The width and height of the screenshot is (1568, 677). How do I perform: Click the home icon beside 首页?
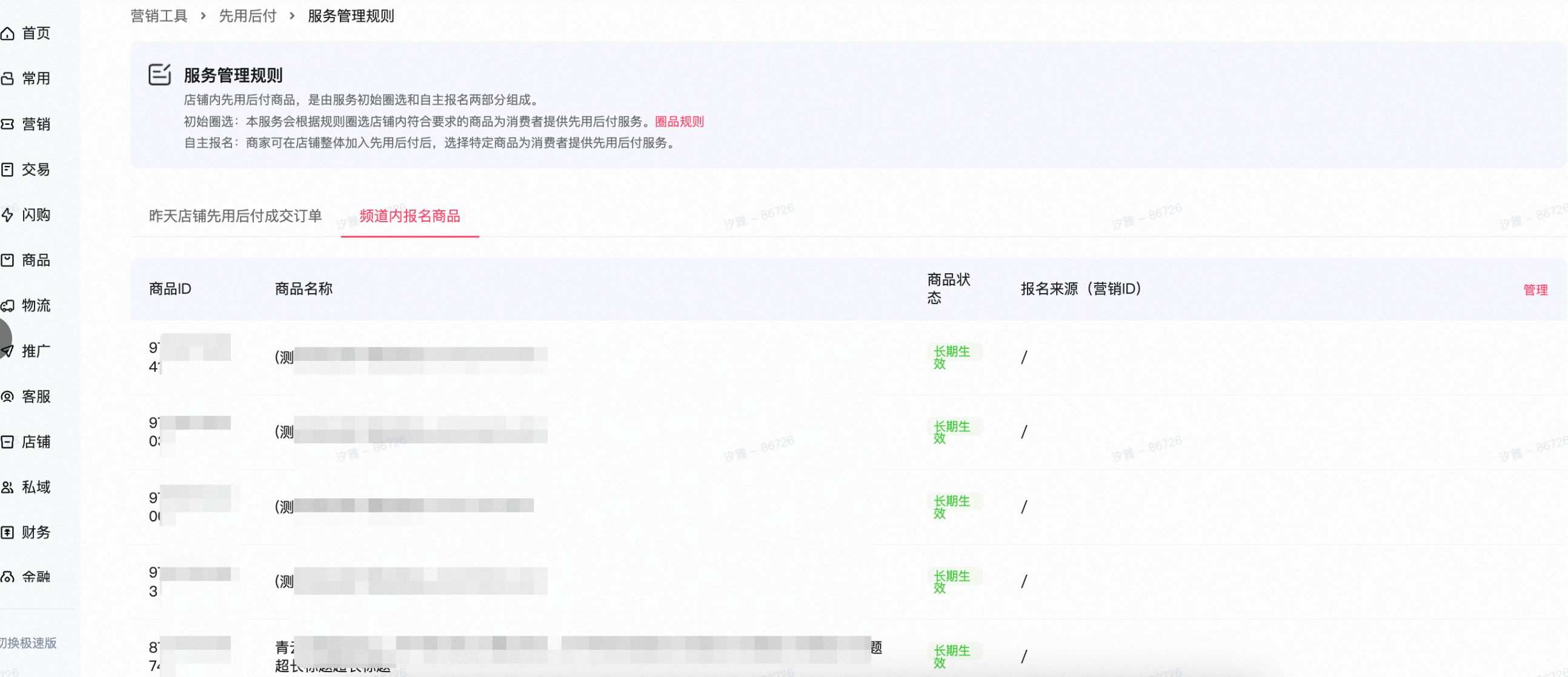pos(7,33)
